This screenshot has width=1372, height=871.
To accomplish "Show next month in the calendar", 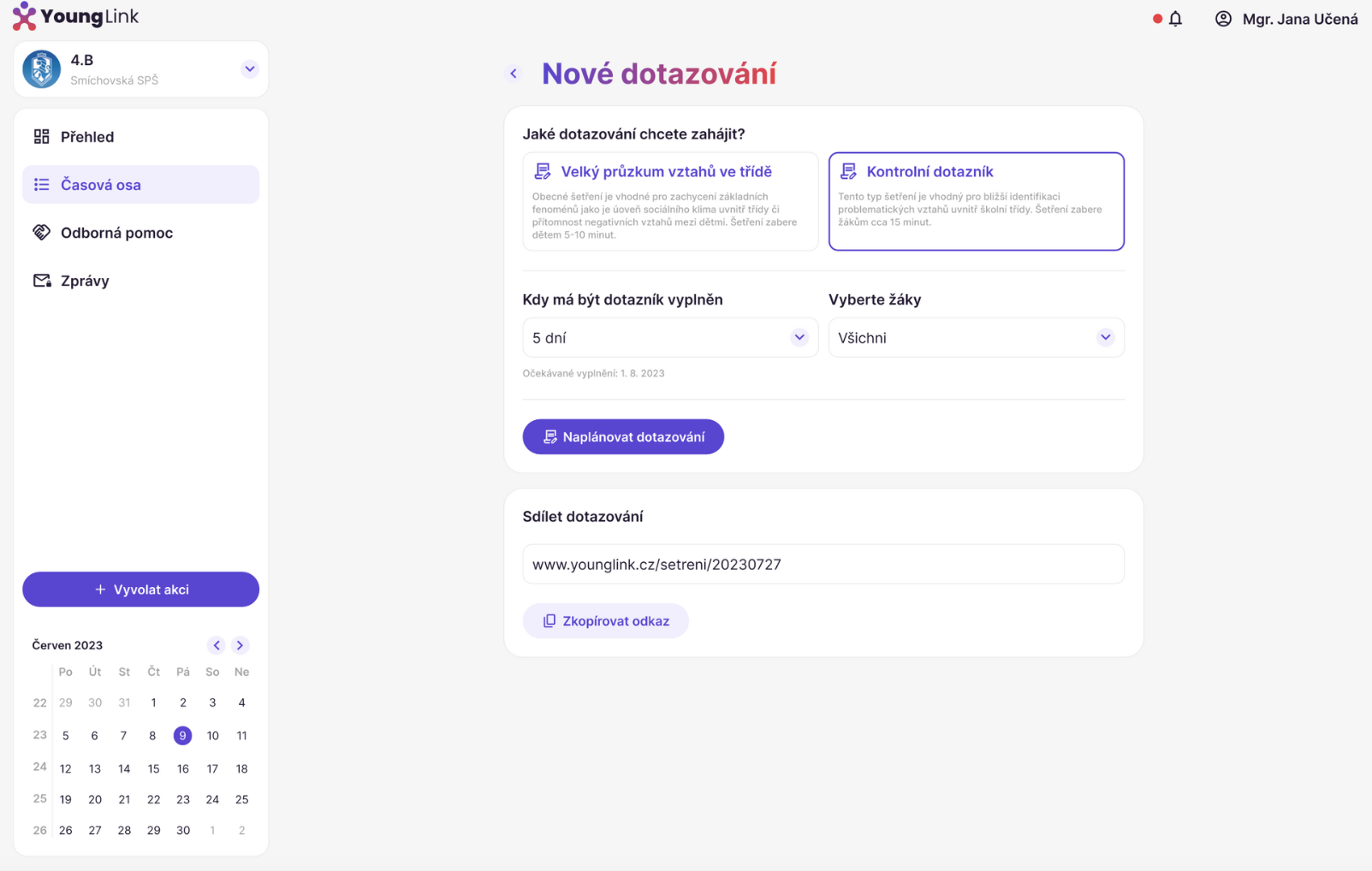I will click(x=240, y=645).
